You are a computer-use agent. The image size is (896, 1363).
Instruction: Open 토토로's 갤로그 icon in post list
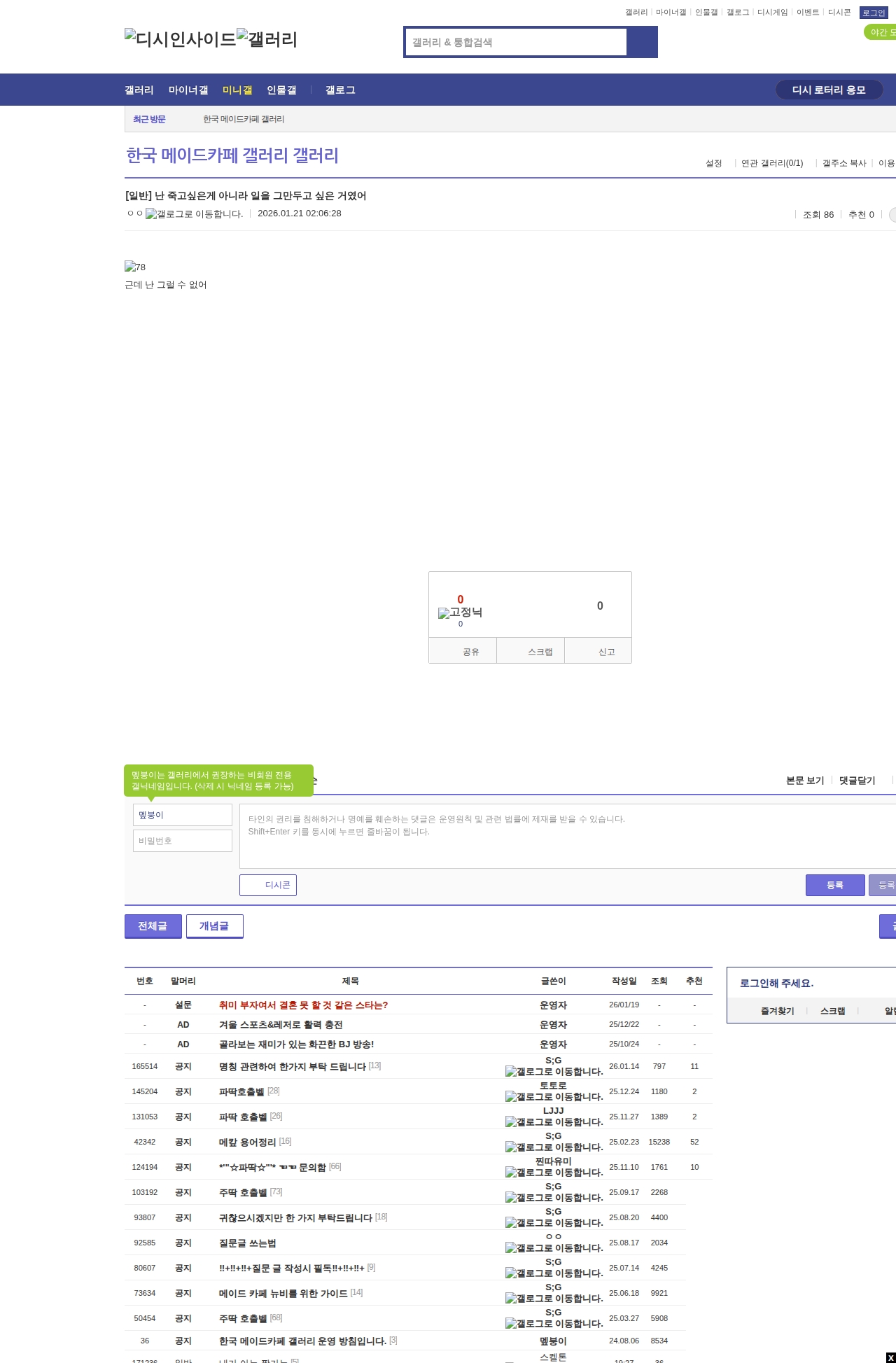[x=554, y=1097]
